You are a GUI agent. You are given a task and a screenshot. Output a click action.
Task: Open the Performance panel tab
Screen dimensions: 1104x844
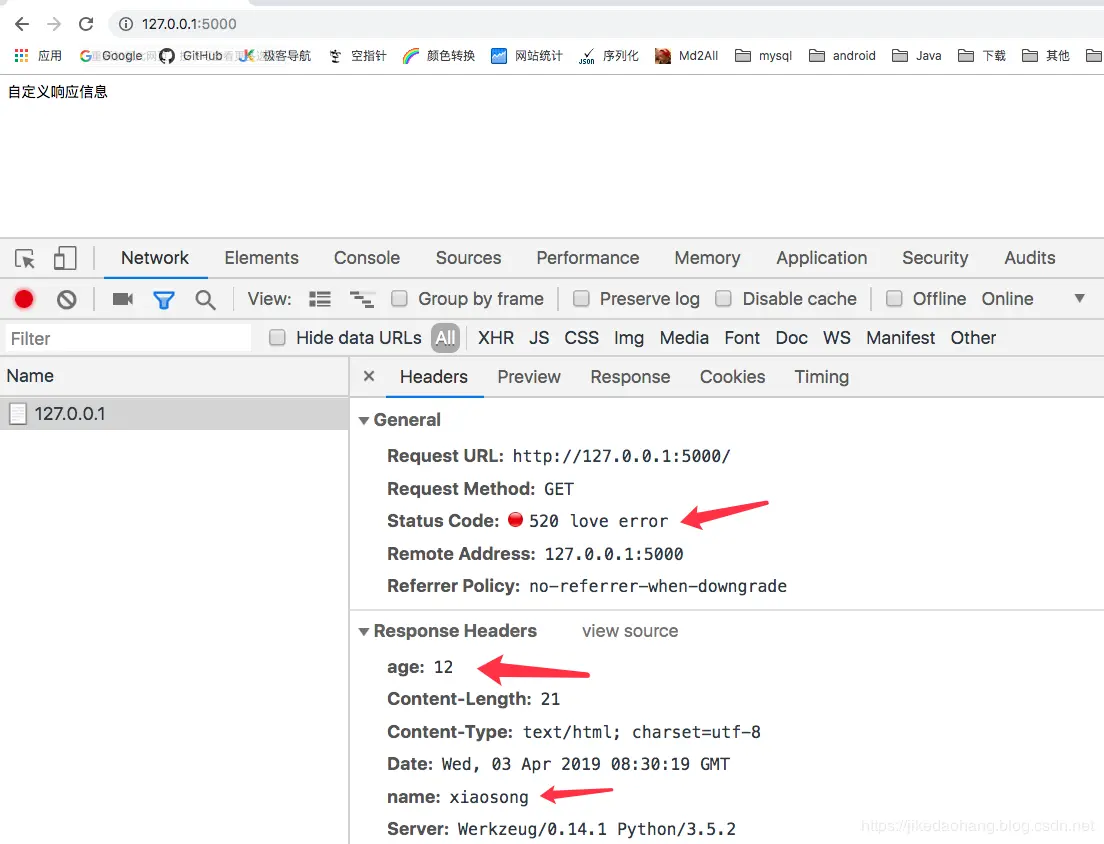pos(588,258)
